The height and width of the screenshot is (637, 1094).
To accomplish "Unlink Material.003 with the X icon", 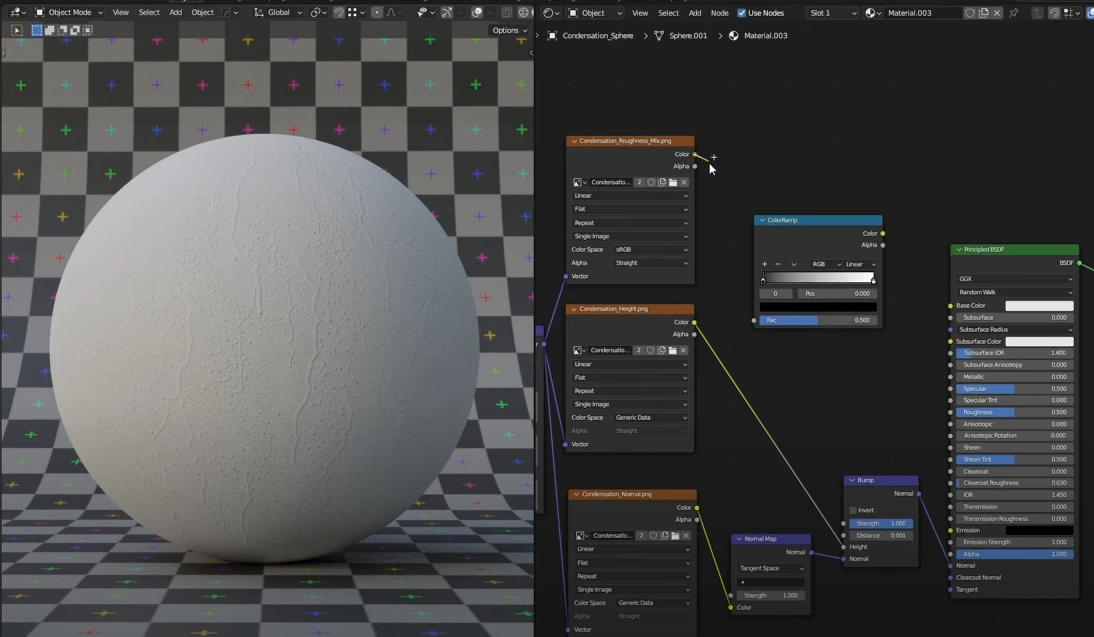I will point(997,13).
